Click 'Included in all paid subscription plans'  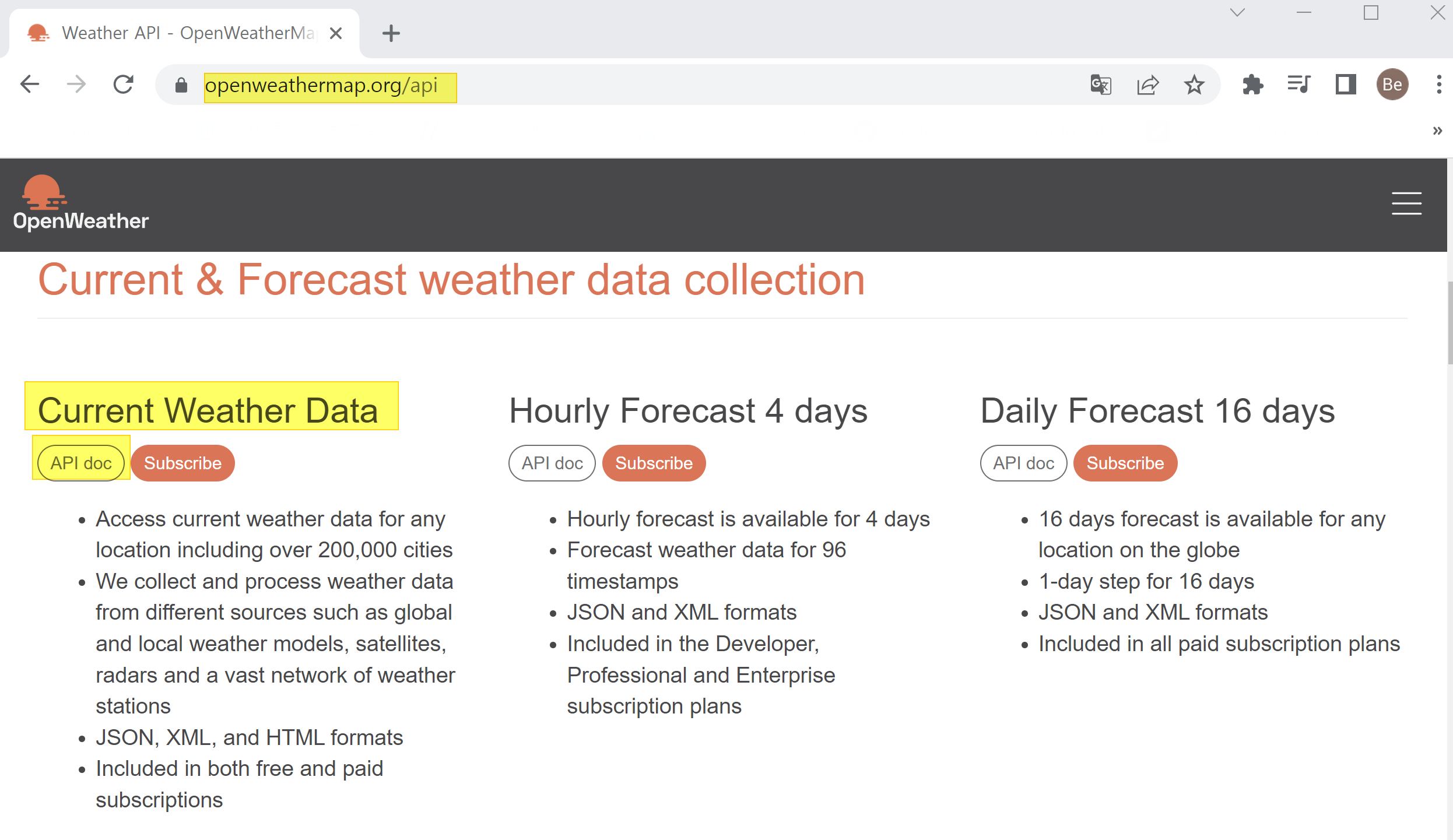(x=1219, y=644)
